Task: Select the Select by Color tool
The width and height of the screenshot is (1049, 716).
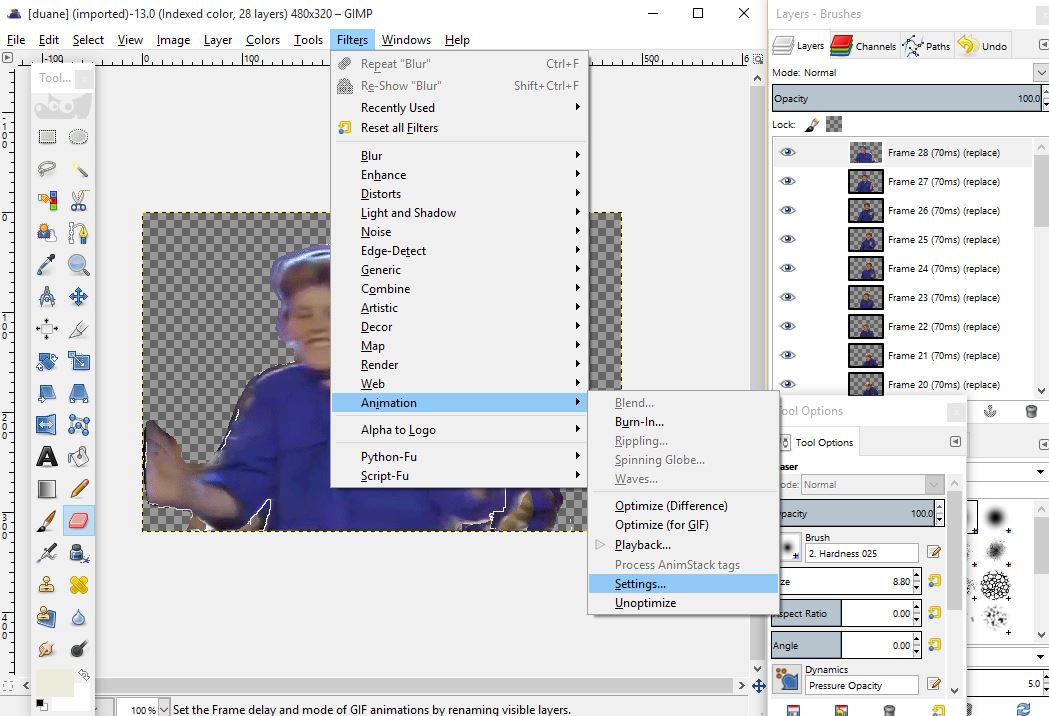Action: click(x=47, y=200)
